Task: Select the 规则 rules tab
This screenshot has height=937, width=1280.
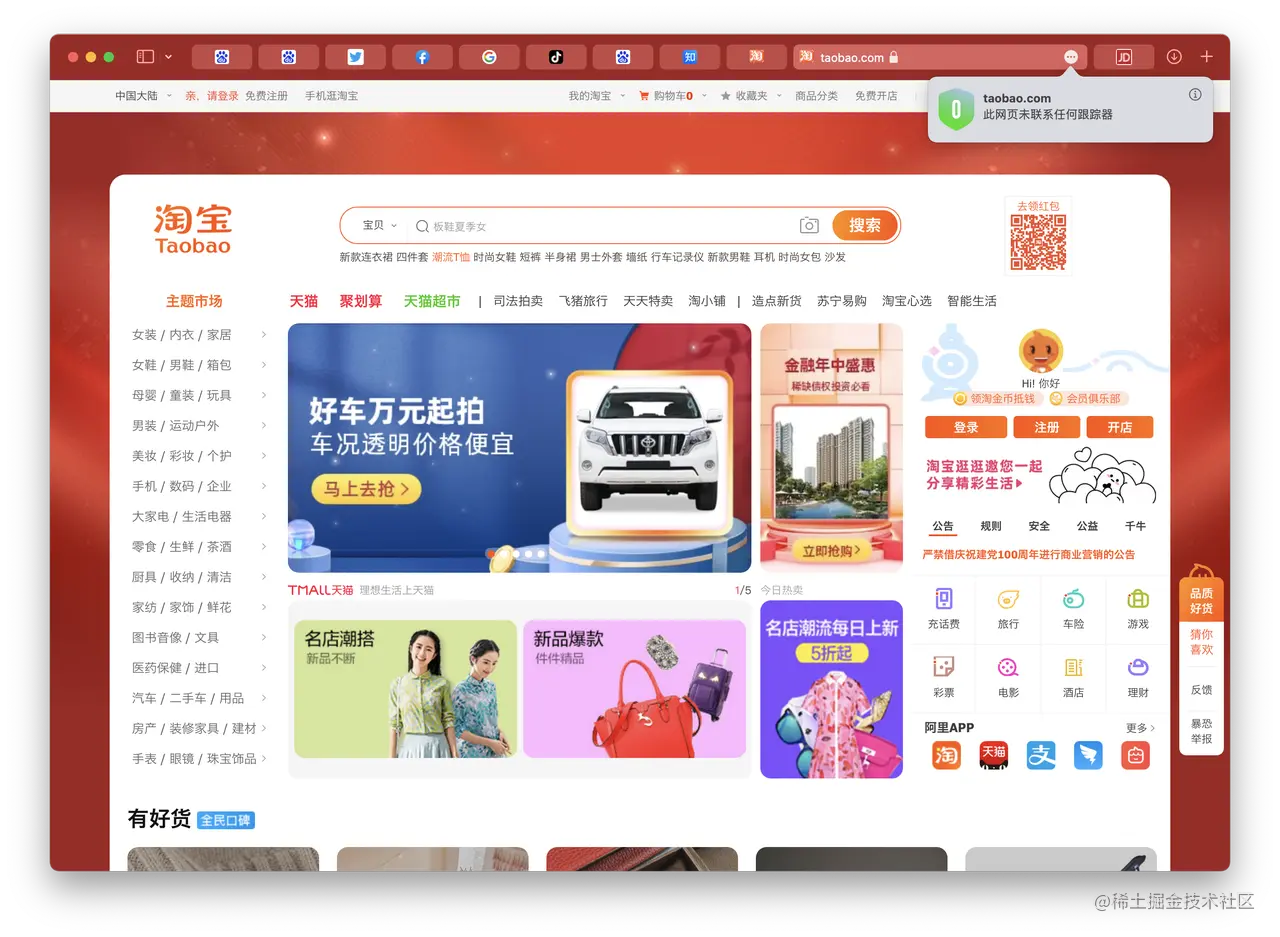Action: (991, 526)
